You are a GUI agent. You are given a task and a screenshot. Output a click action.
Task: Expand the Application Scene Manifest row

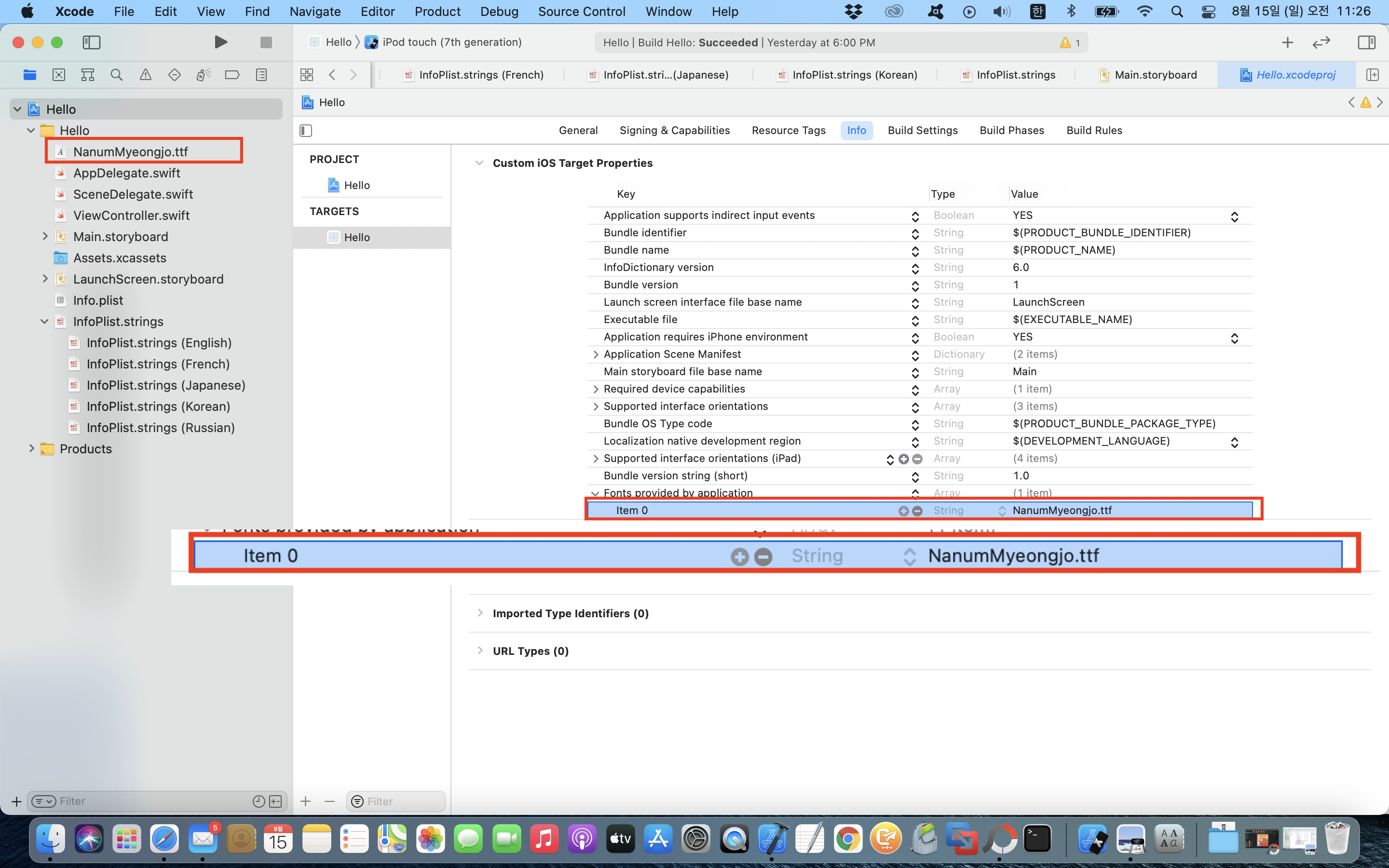(595, 354)
